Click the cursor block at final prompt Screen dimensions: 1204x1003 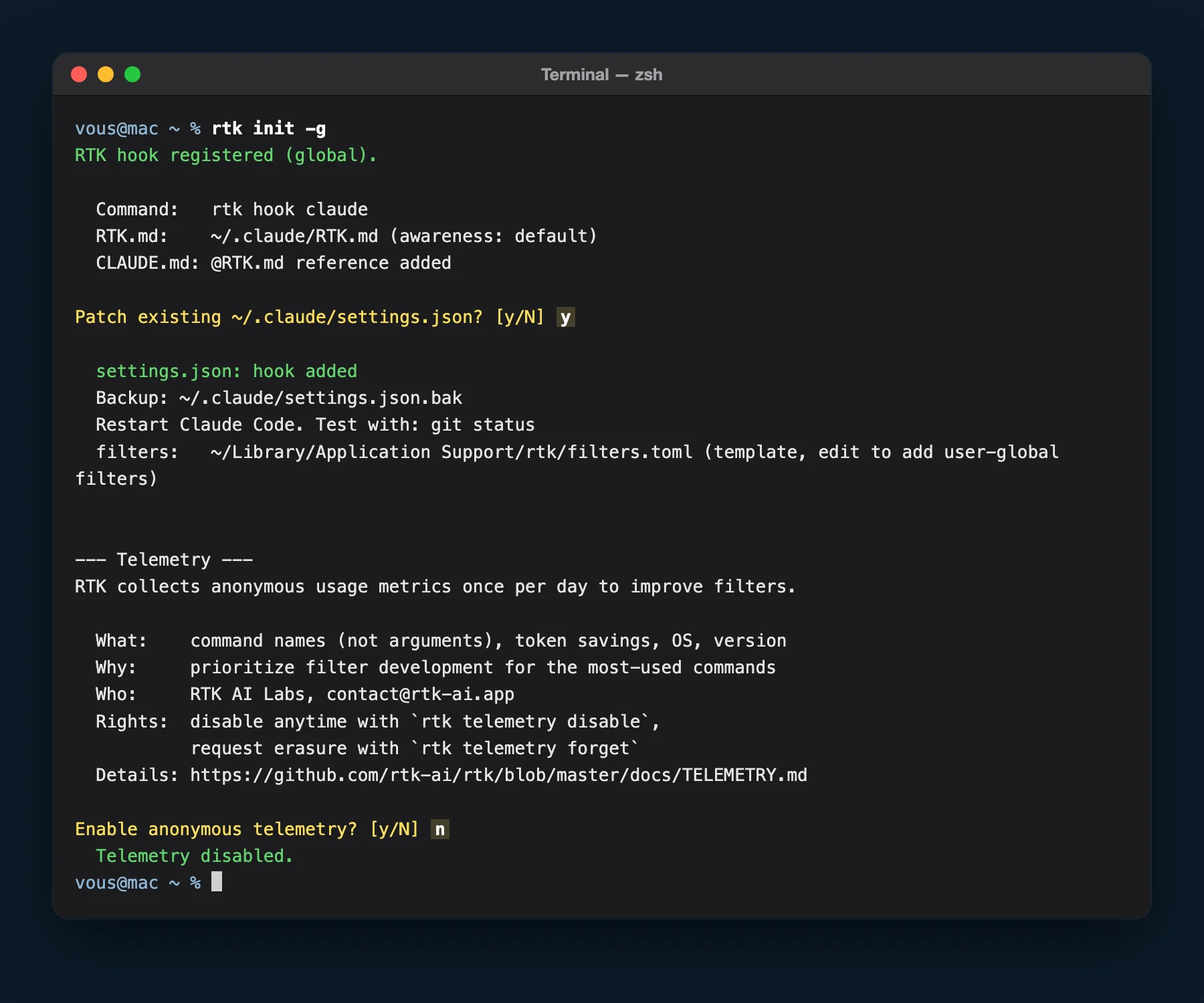pos(217,882)
